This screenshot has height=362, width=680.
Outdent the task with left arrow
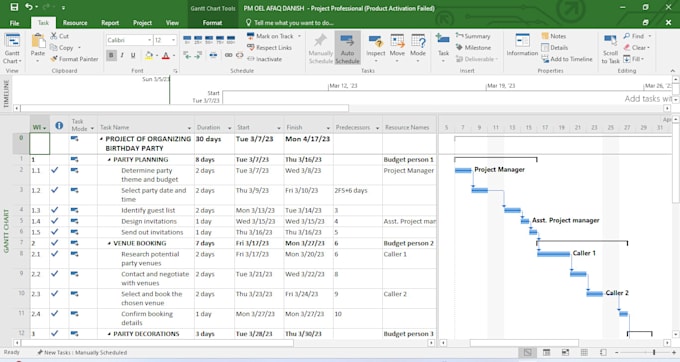[187, 55]
